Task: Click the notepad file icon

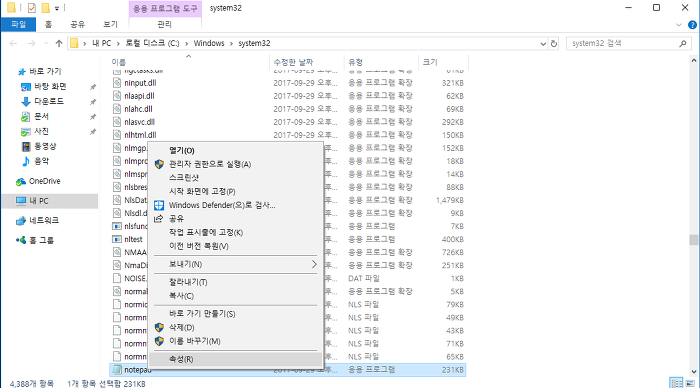Action: (x=117, y=370)
